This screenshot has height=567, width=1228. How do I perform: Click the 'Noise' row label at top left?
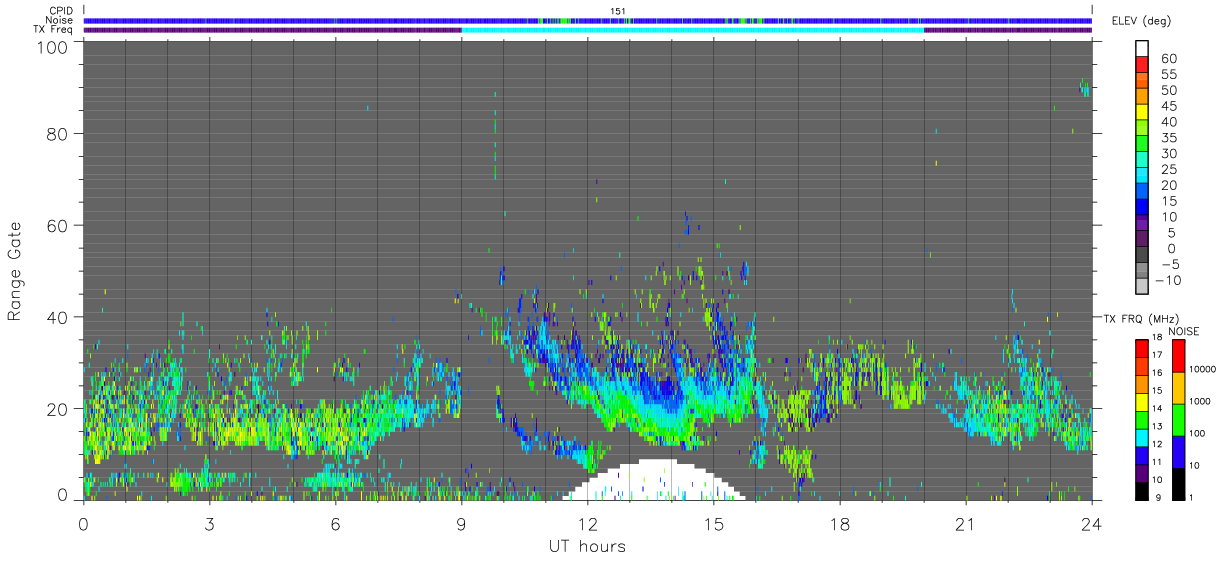click(x=60, y=20)
